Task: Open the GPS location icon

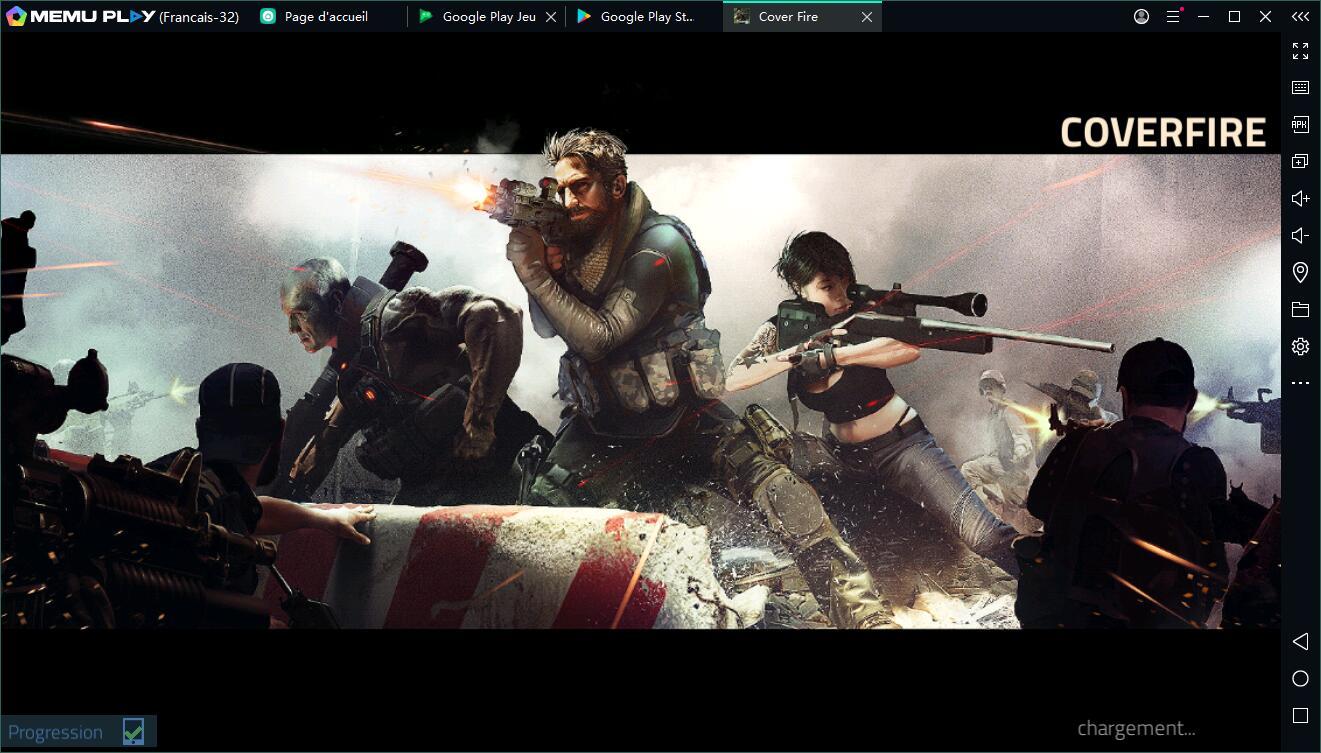Action: coord(1300,272)
